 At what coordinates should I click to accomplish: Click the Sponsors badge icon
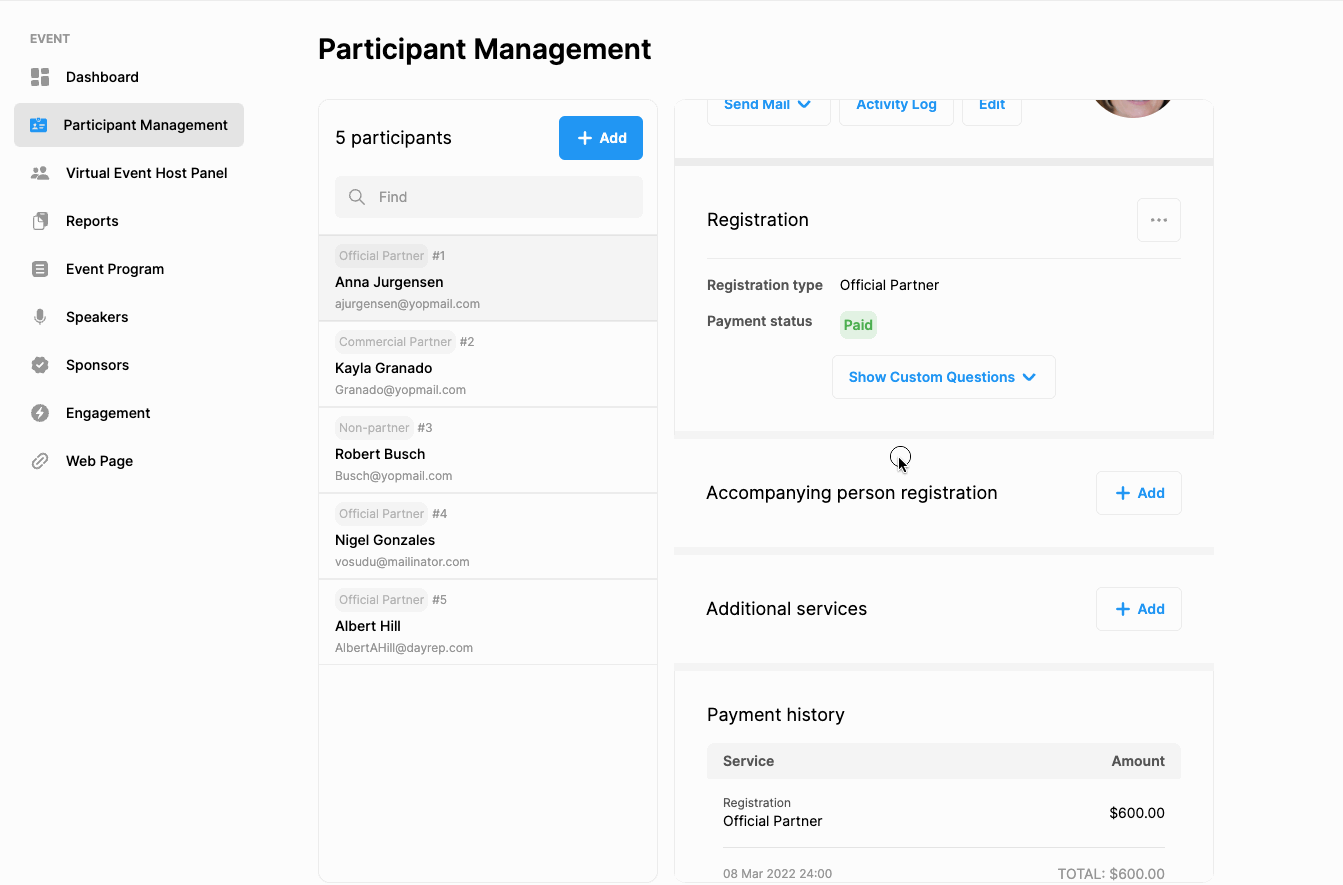[x=40, y=365]
